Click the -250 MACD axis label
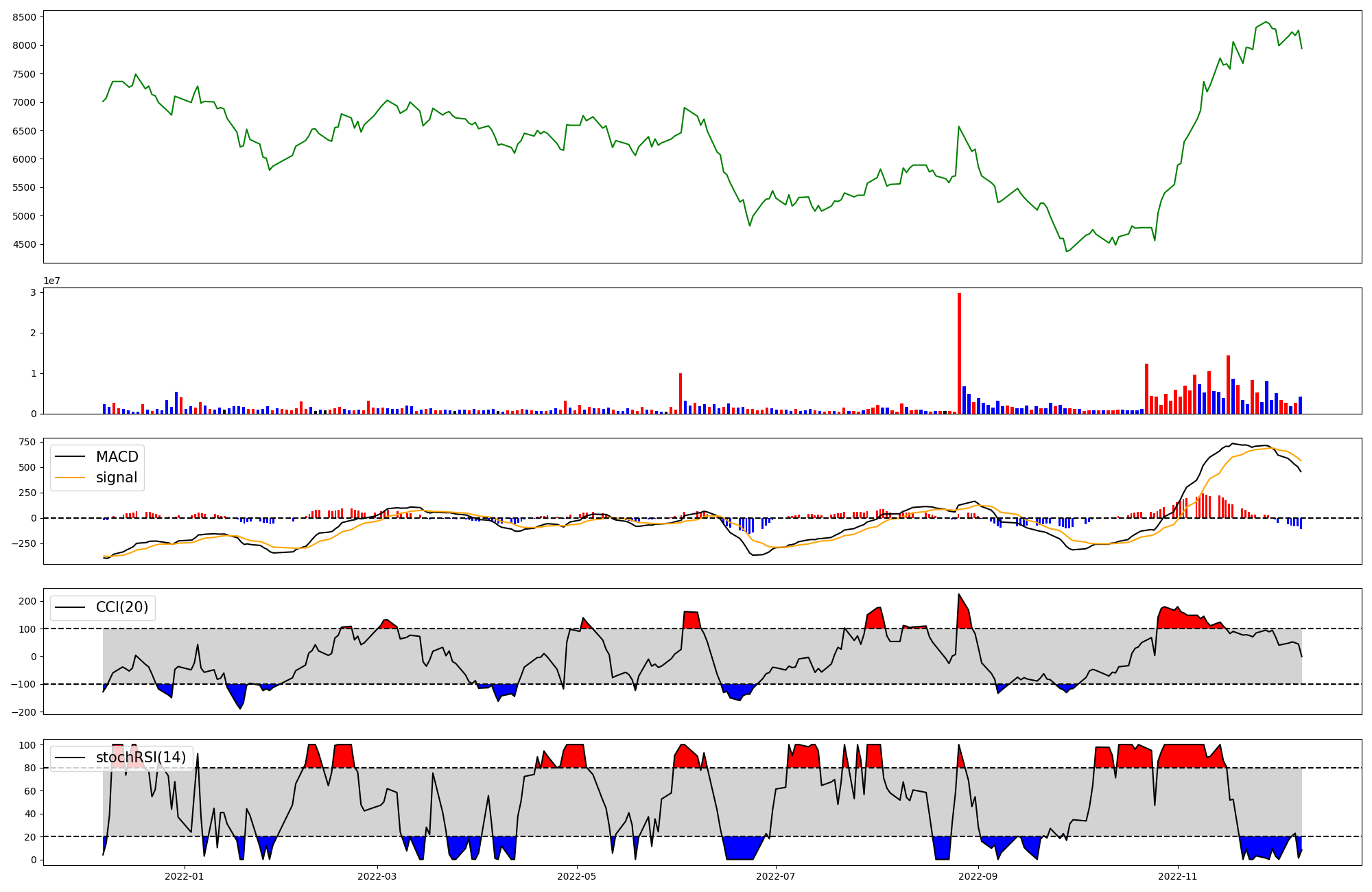This screenshot has width=1372, height=892. (x=23, y=543)
